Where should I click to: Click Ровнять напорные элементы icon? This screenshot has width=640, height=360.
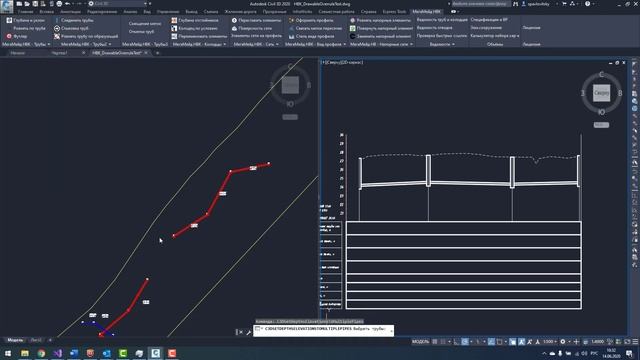tap(353, 20)
